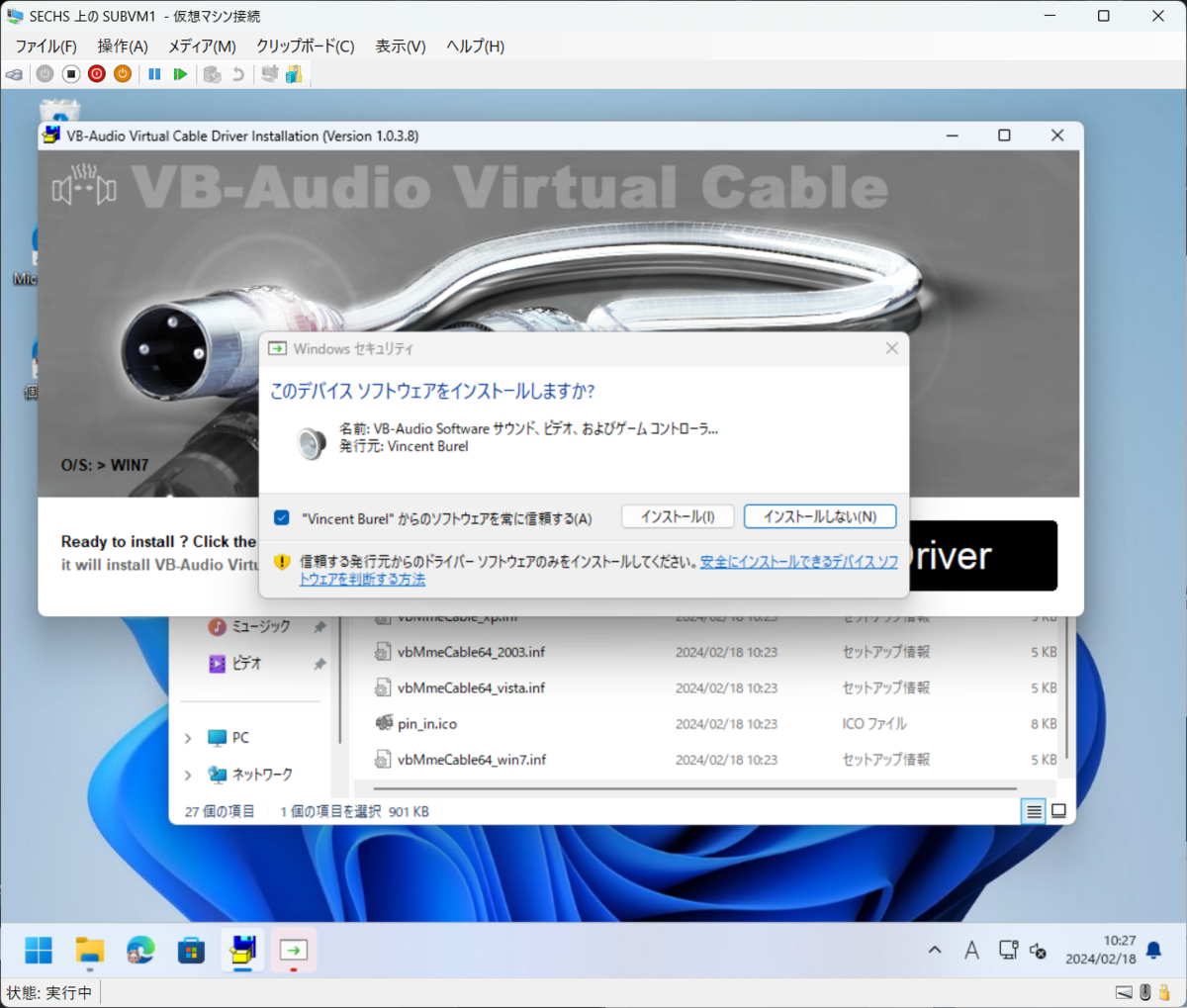
Task: Open Microsoft Store from taskbar
Action: pos(191,951)
